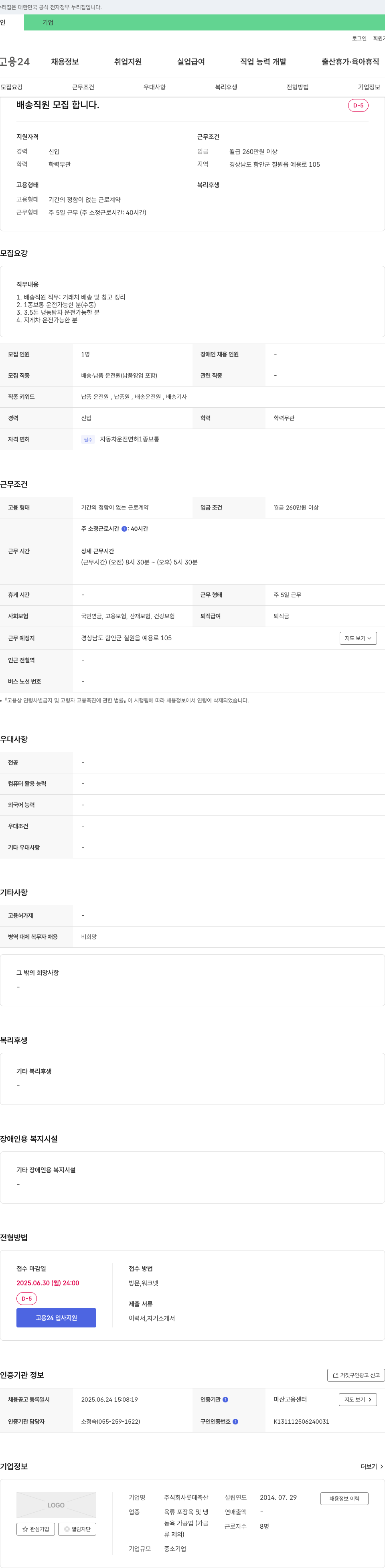Expand 지도 보기 in 근무 예정지 row

[358, 638]
